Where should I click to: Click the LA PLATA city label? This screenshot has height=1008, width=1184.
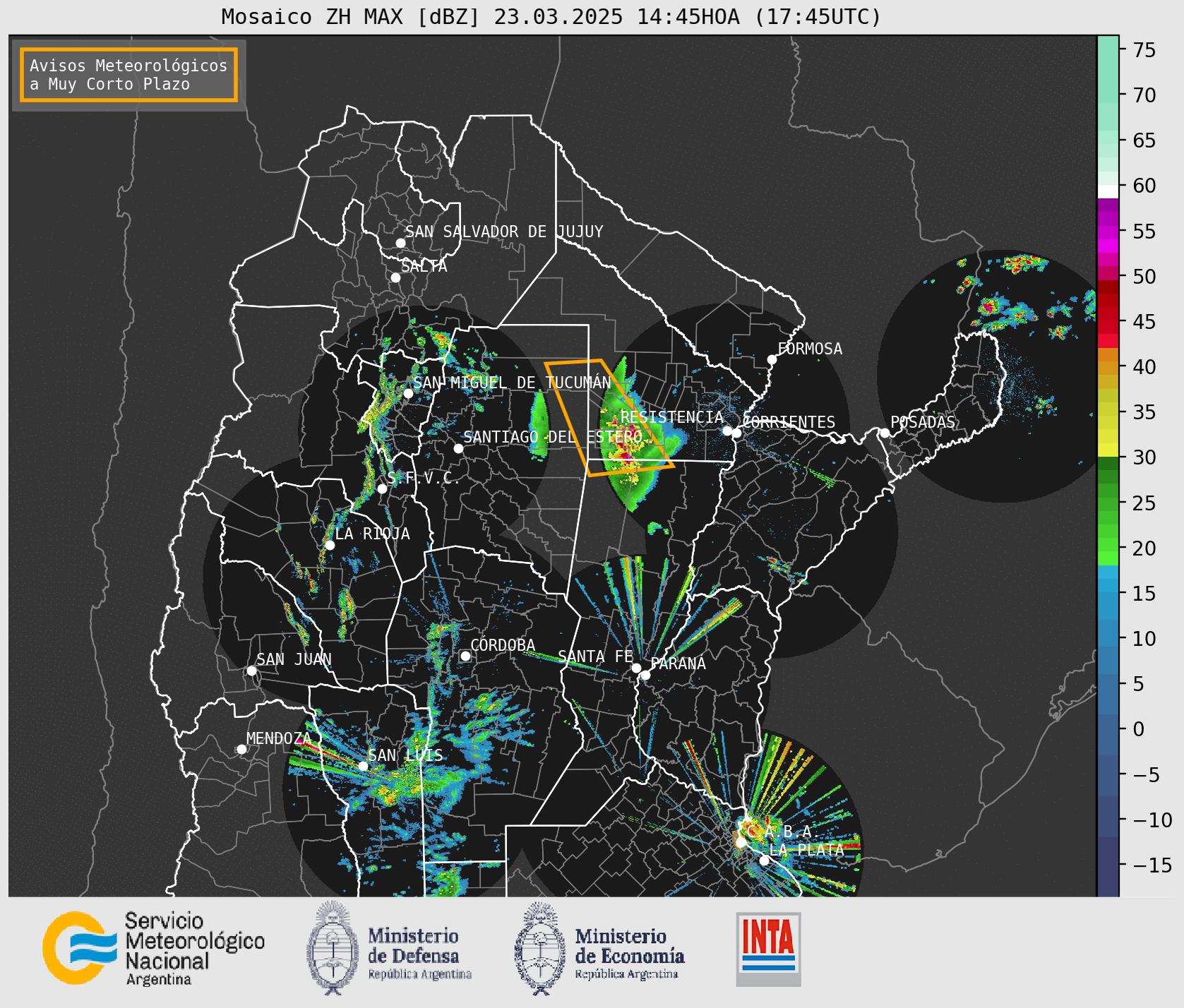click(806, 850)
